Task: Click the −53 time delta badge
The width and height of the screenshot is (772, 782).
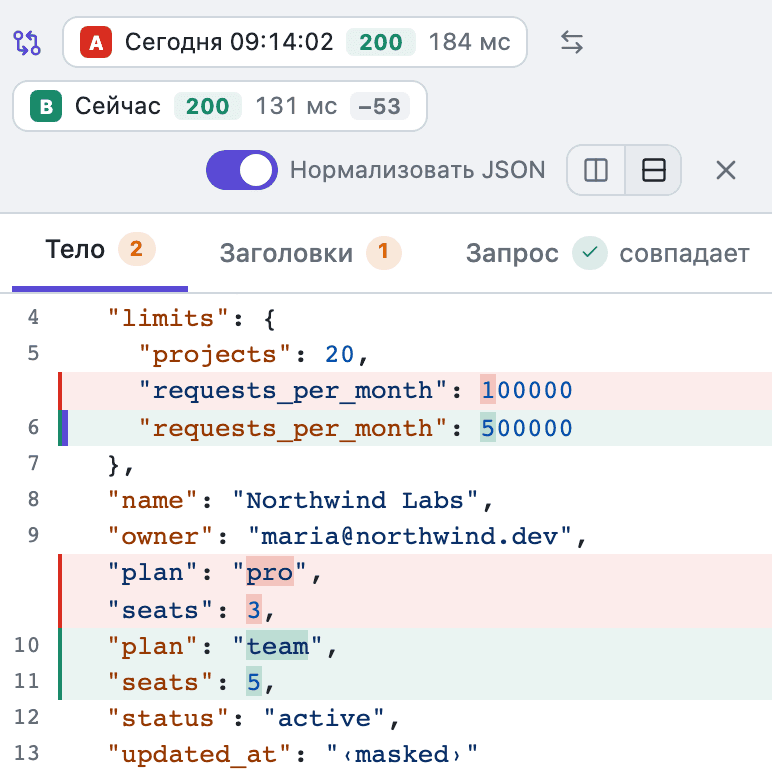Action: (x=380, y=106)
